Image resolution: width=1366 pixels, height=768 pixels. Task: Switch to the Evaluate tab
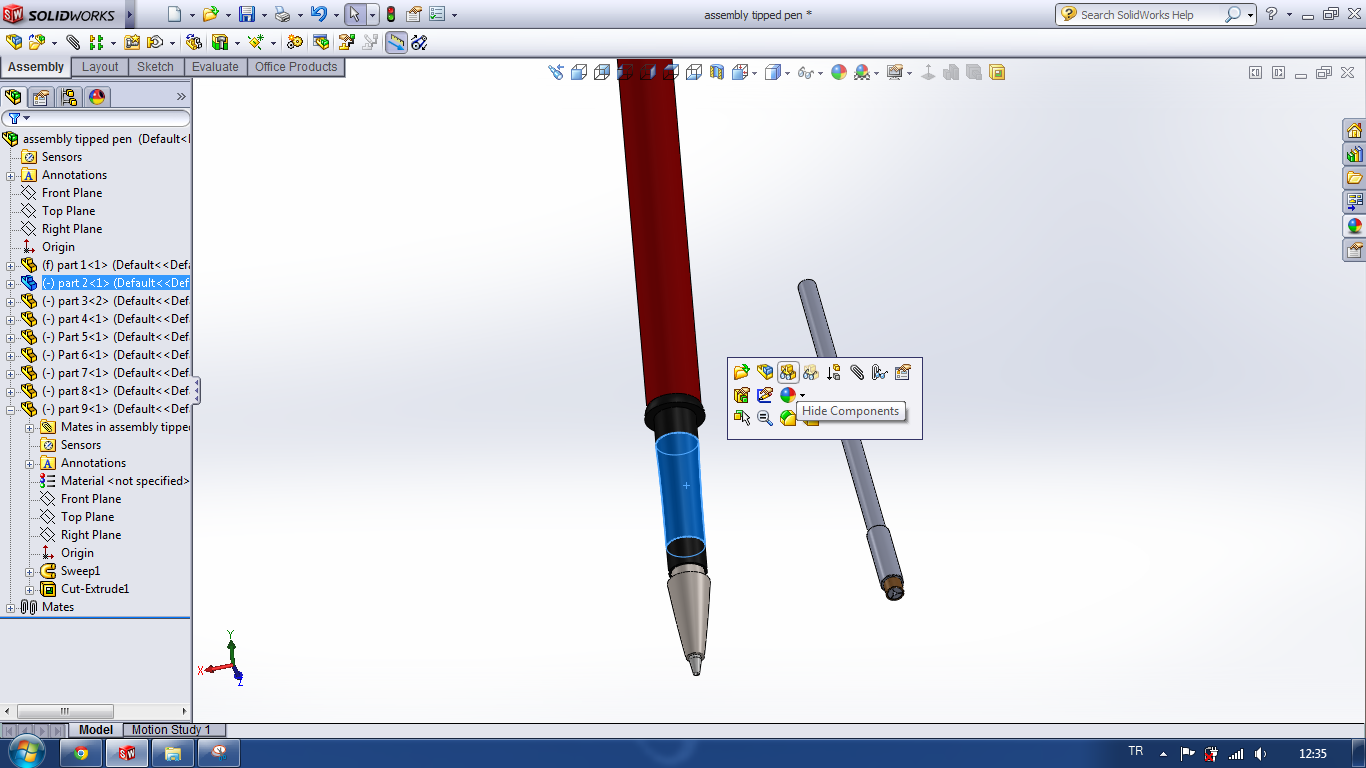pyautogui.click(x=215, y=67)
